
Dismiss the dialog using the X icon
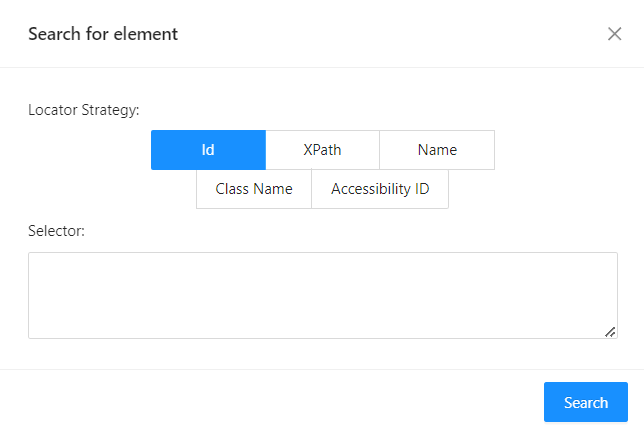pos(614,34)
